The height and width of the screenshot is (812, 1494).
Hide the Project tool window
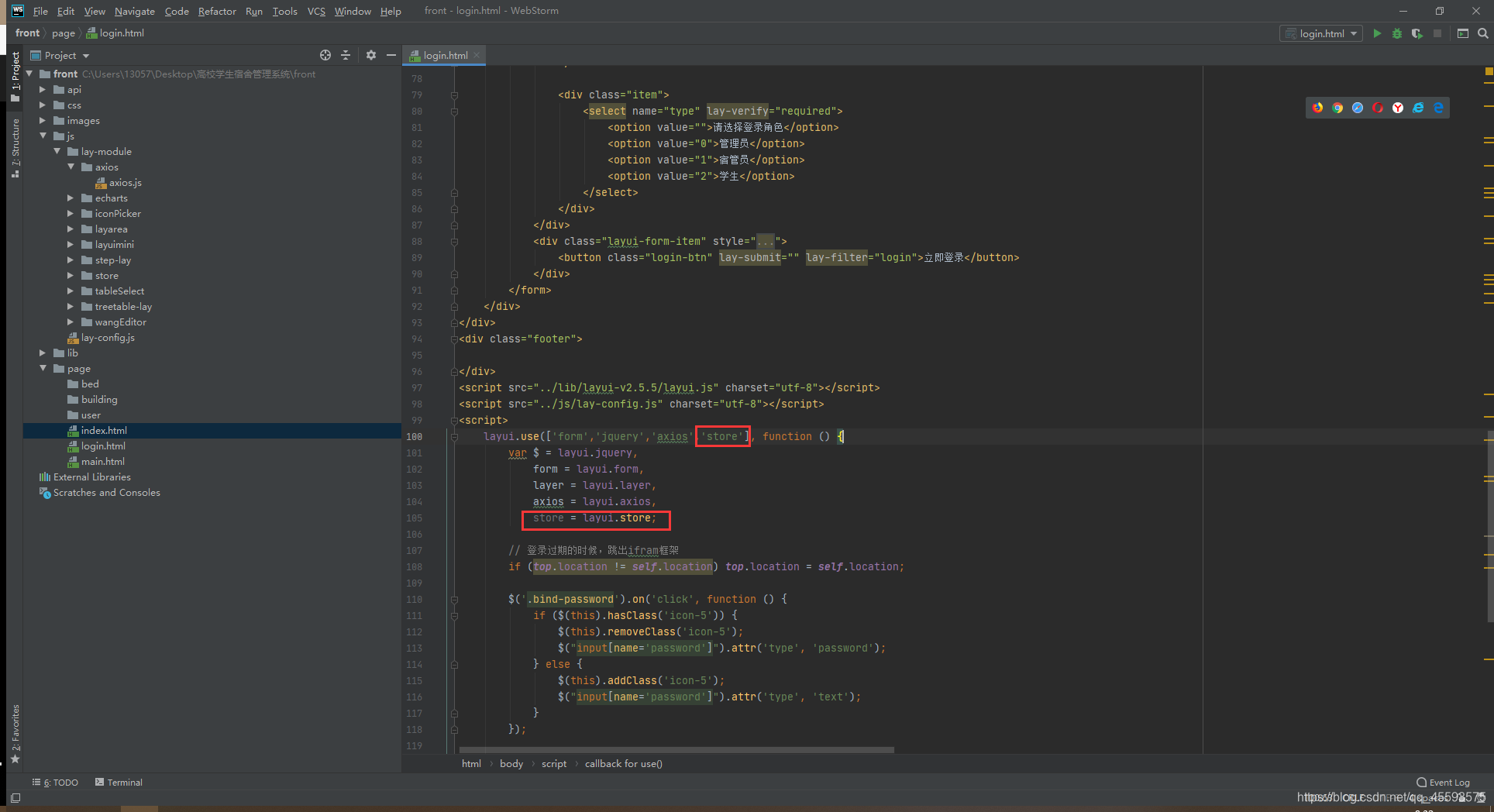point(391,55)
